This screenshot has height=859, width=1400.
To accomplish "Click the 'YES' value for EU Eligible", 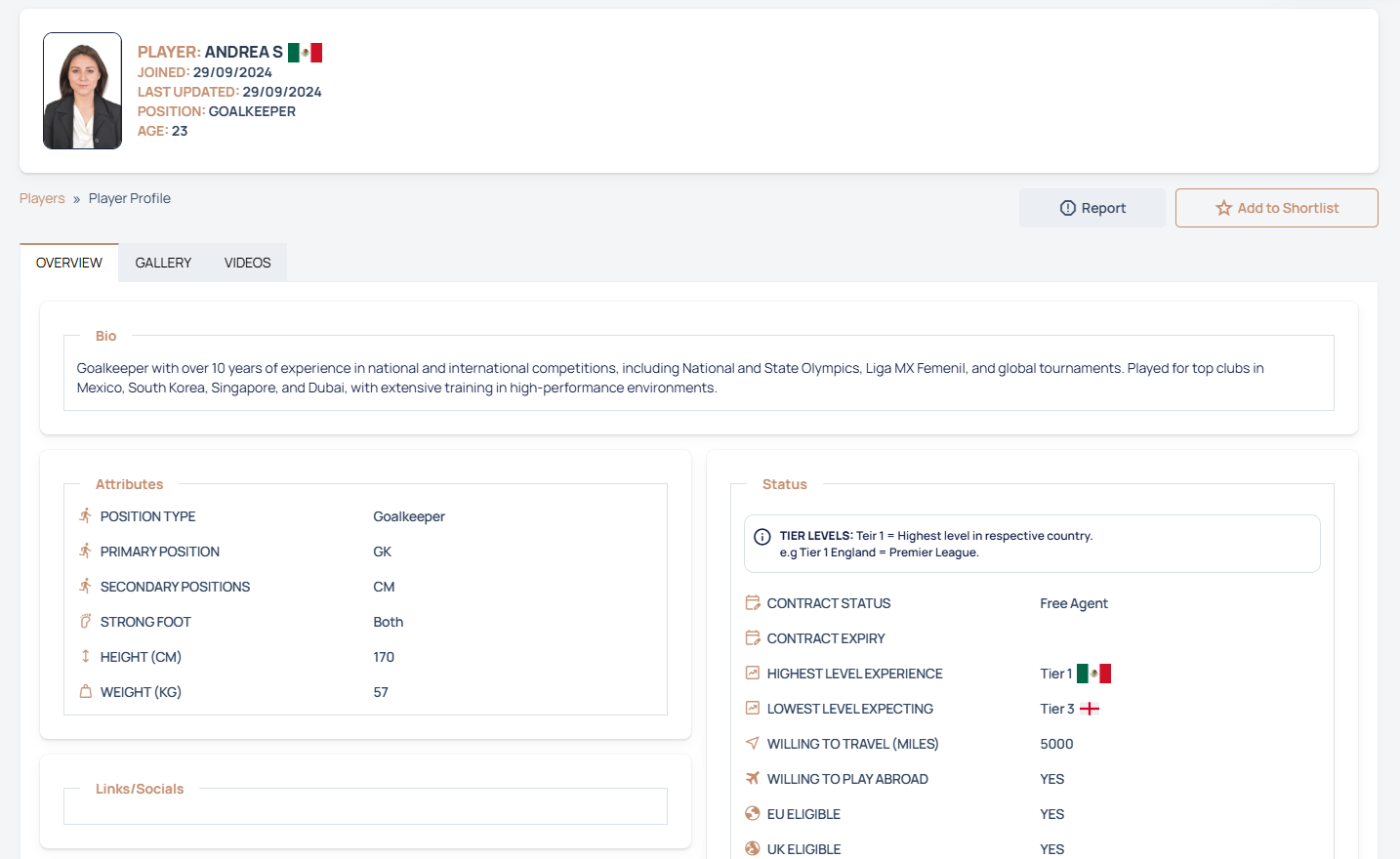I will [x=1052, y=814].
